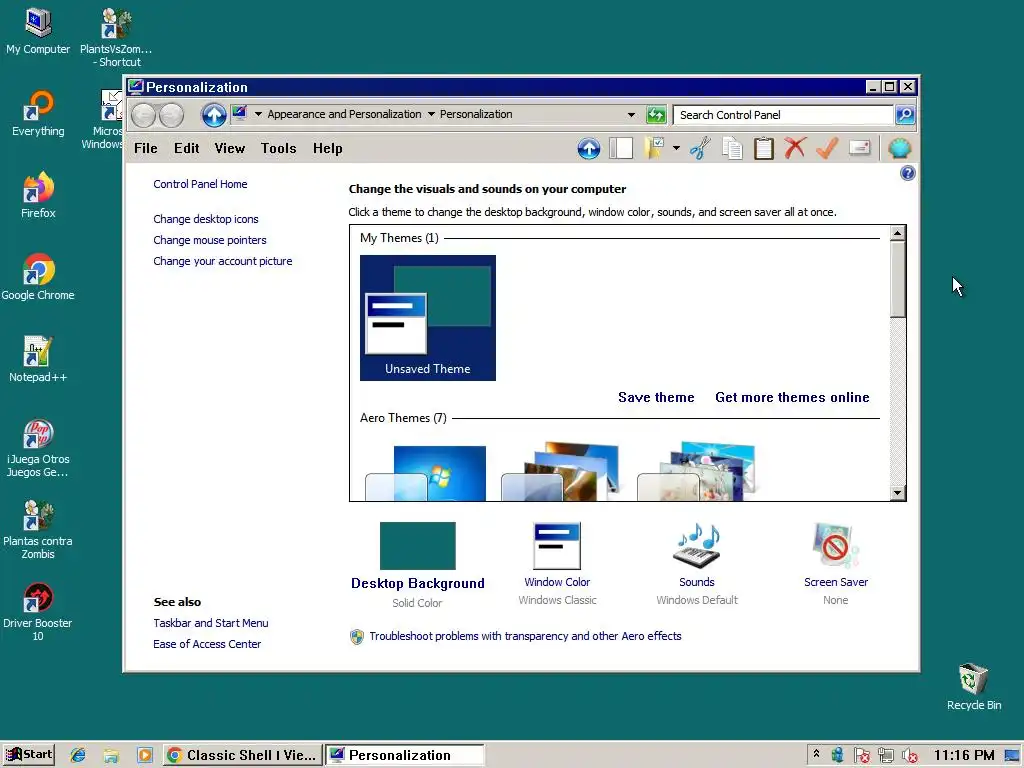
Task: Open Windows Media Player quick launch icon
Action: 144,756
